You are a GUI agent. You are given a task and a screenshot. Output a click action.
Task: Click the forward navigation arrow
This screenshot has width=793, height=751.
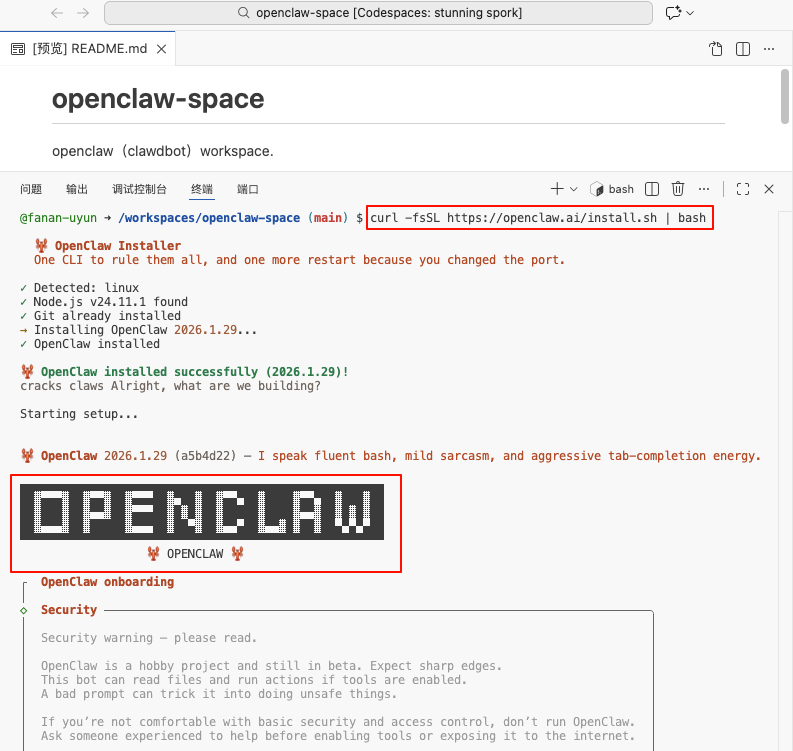(83, 13)
